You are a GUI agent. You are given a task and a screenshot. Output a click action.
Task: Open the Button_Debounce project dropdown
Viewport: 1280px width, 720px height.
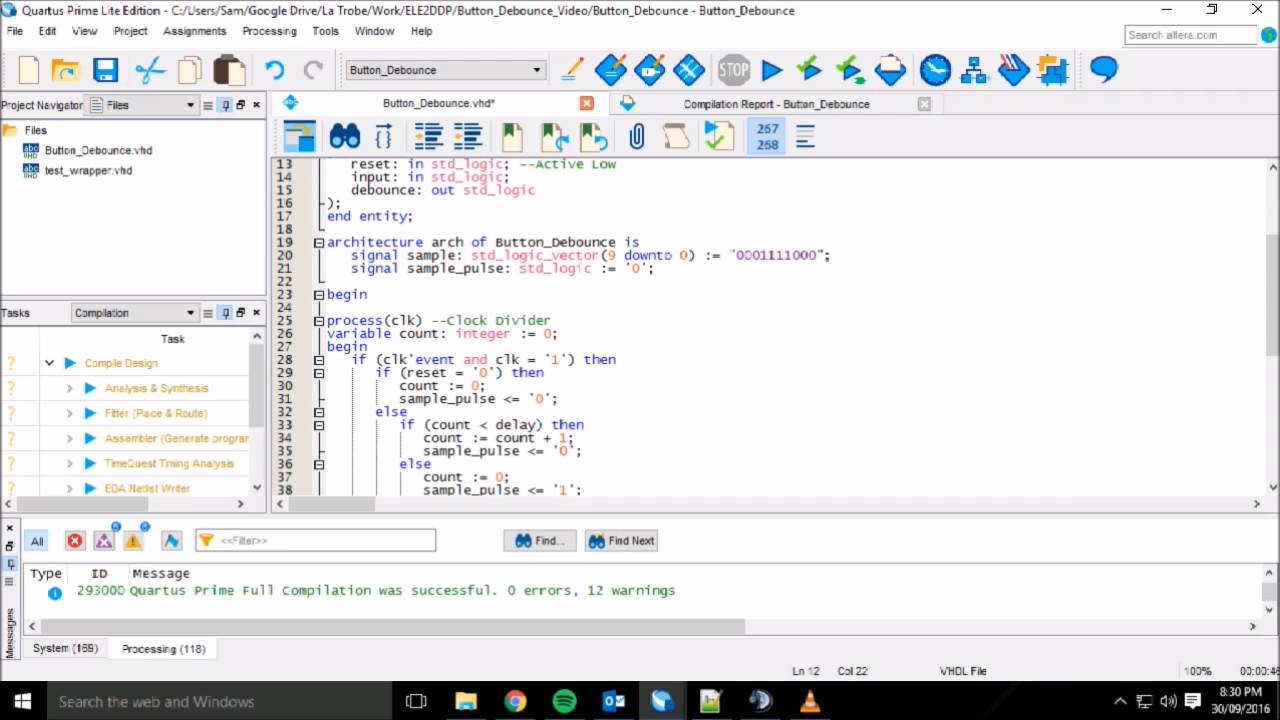[x=445, y=70]
